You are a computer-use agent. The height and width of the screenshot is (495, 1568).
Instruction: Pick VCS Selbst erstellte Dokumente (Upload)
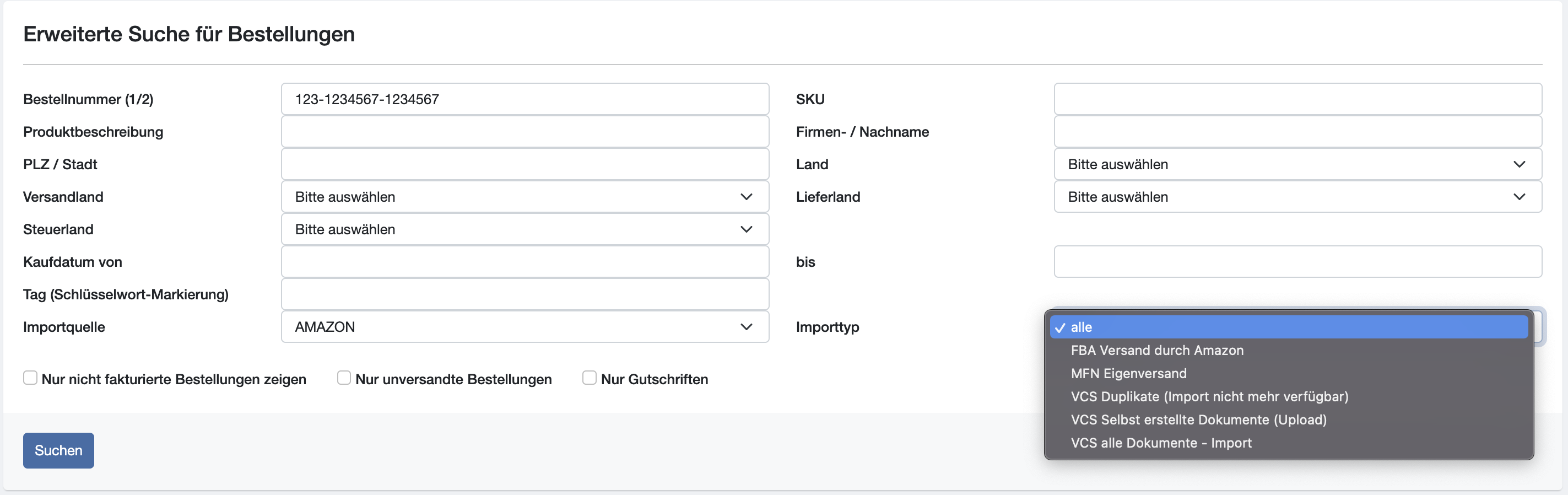click(x=1198, y=419)
